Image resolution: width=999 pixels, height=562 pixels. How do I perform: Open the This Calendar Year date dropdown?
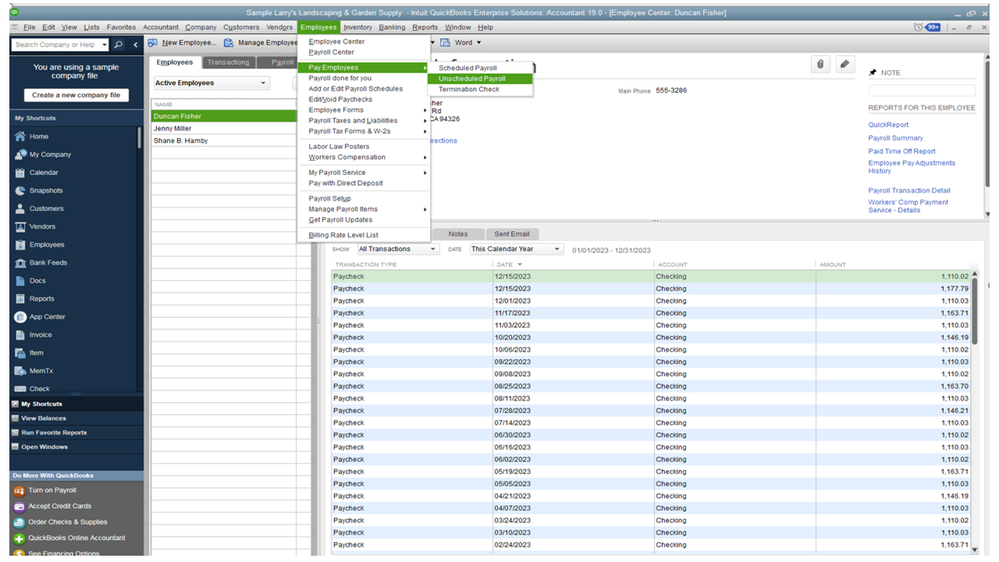click(558, 250)
